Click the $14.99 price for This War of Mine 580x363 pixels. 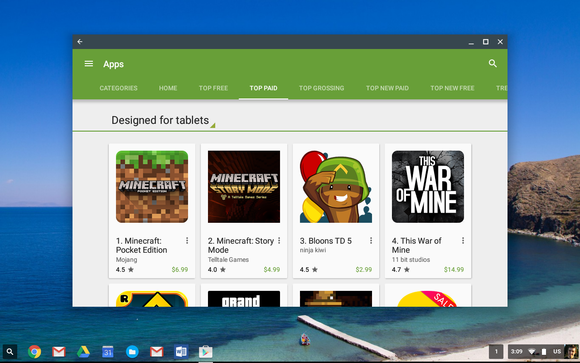click(454, 270)
